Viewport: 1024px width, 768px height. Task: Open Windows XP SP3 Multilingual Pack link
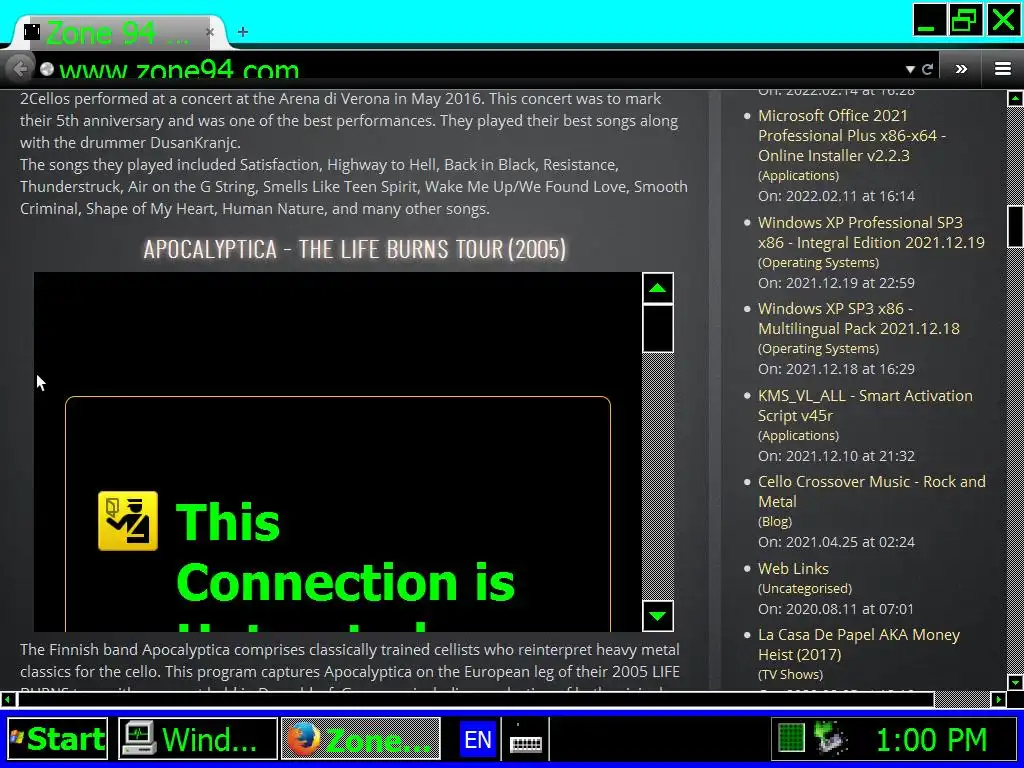(859, 318)
